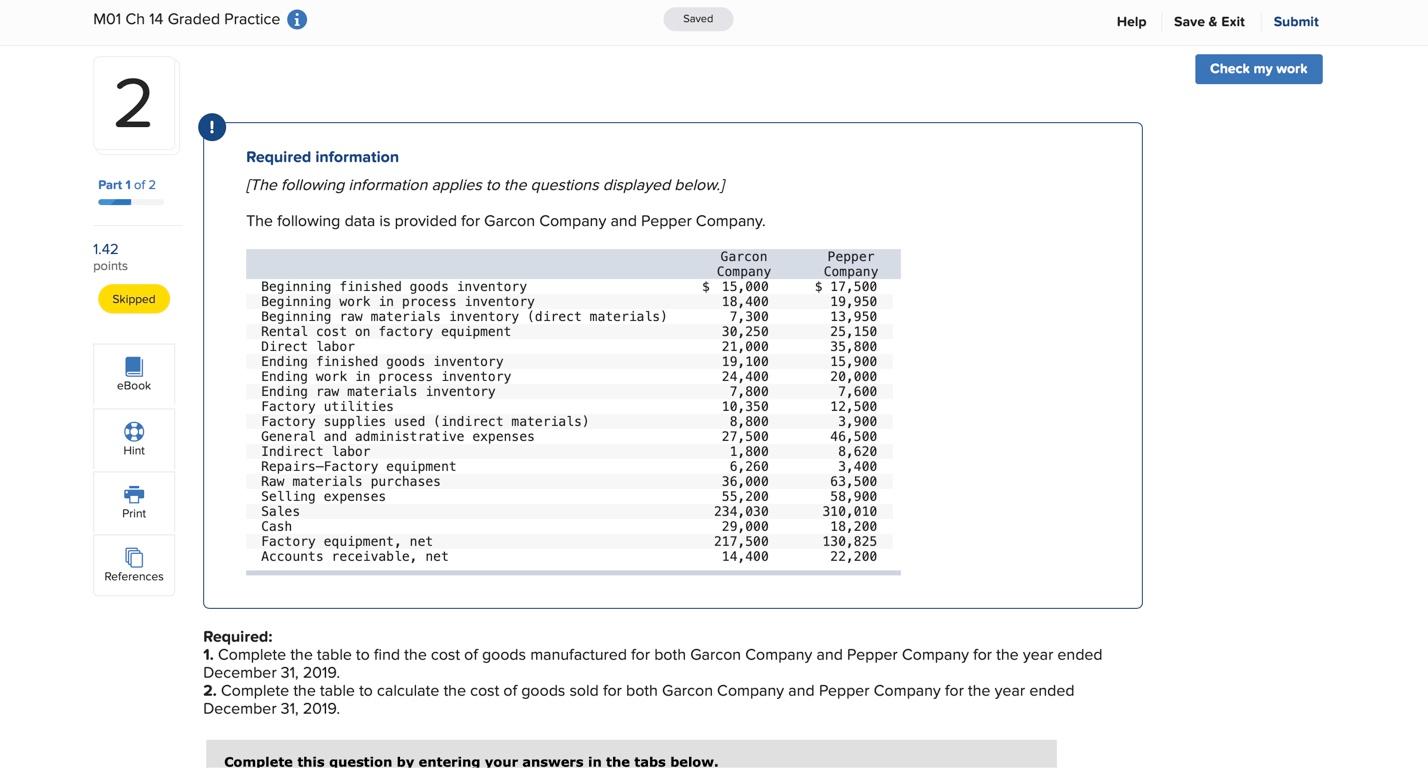
Task: Click the M01 Ch 14 Graded Practice title
Action: [186, 19]
